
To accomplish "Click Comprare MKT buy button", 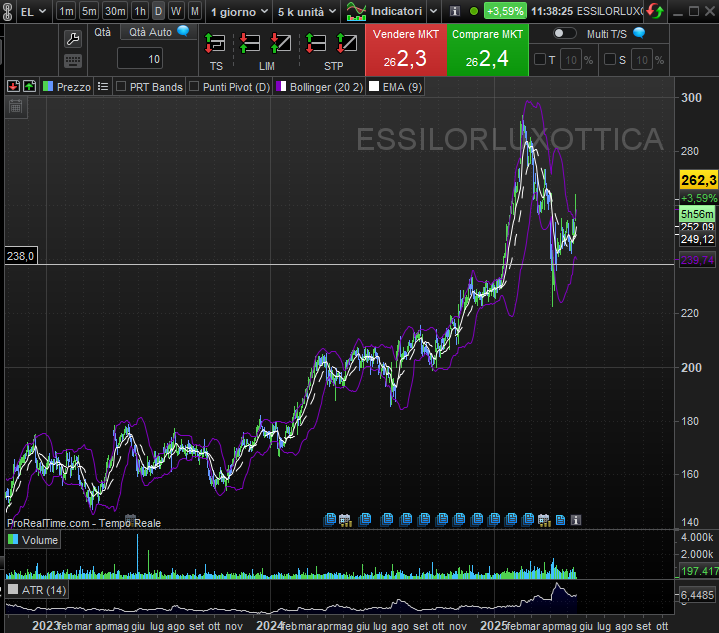I will (487, 50).
